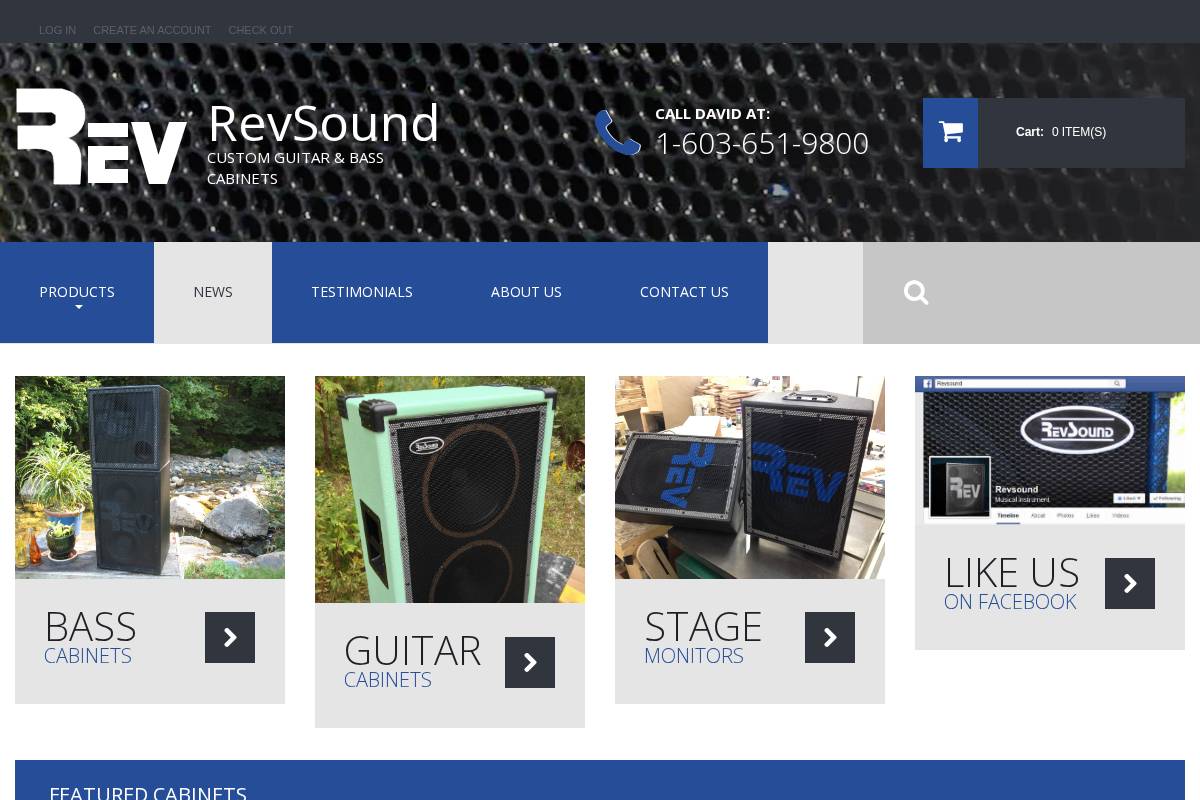
Task: Visit the ABOUT US page
Action: 526,291
